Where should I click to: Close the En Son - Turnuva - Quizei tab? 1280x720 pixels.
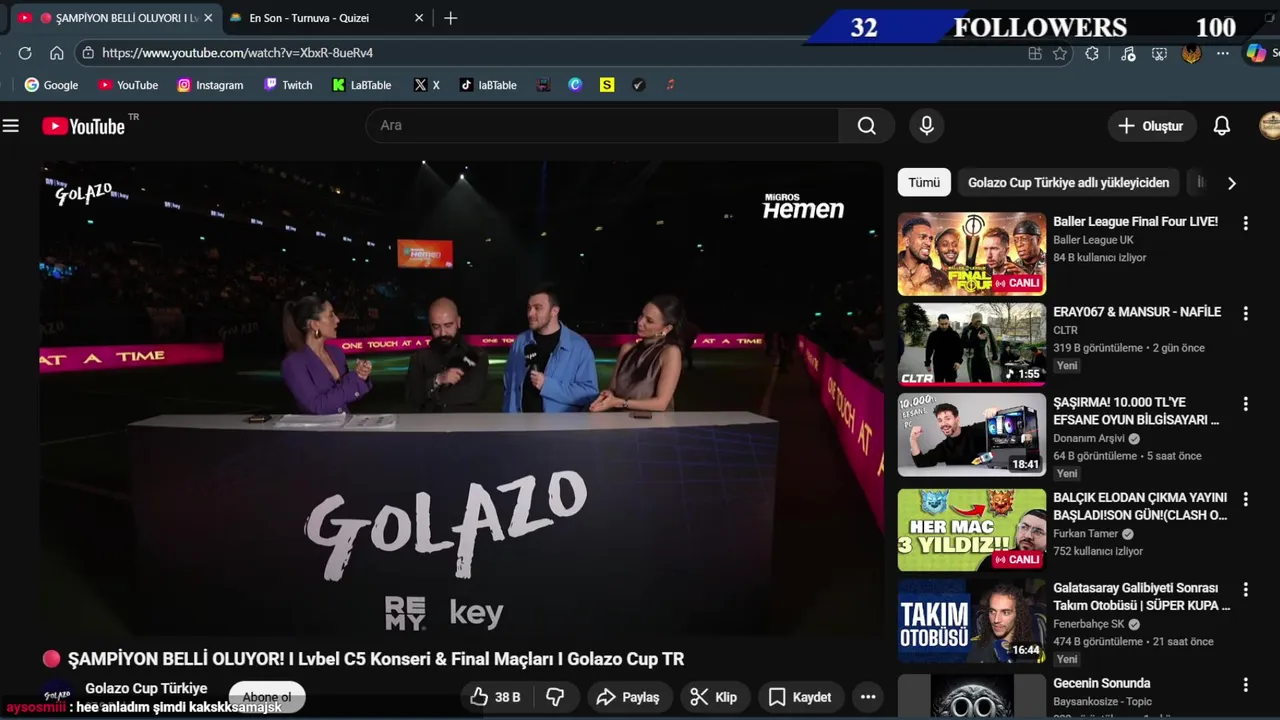pos(419,18)
